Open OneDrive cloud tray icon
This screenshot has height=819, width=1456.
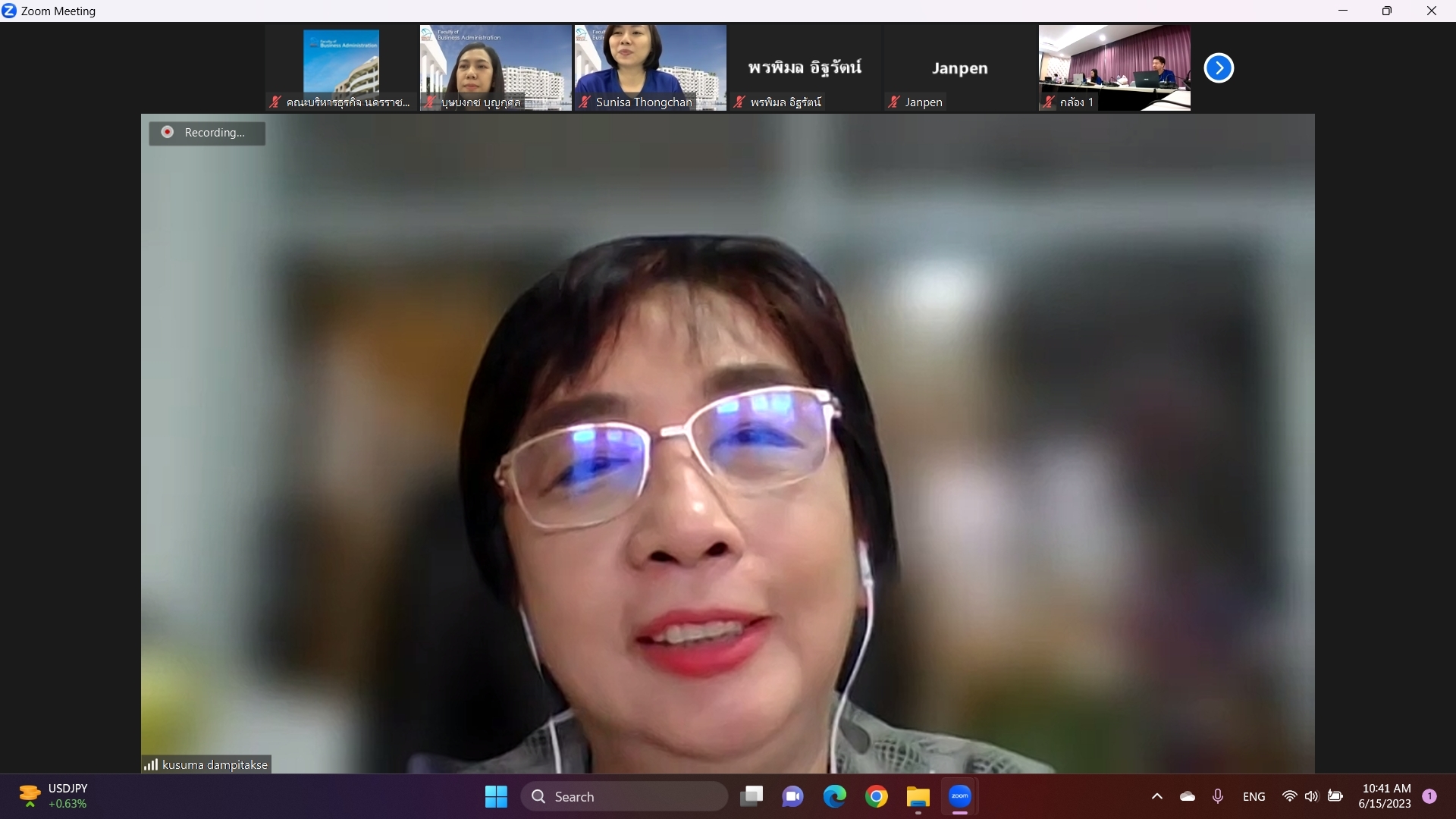click(x=1188, y=796)
